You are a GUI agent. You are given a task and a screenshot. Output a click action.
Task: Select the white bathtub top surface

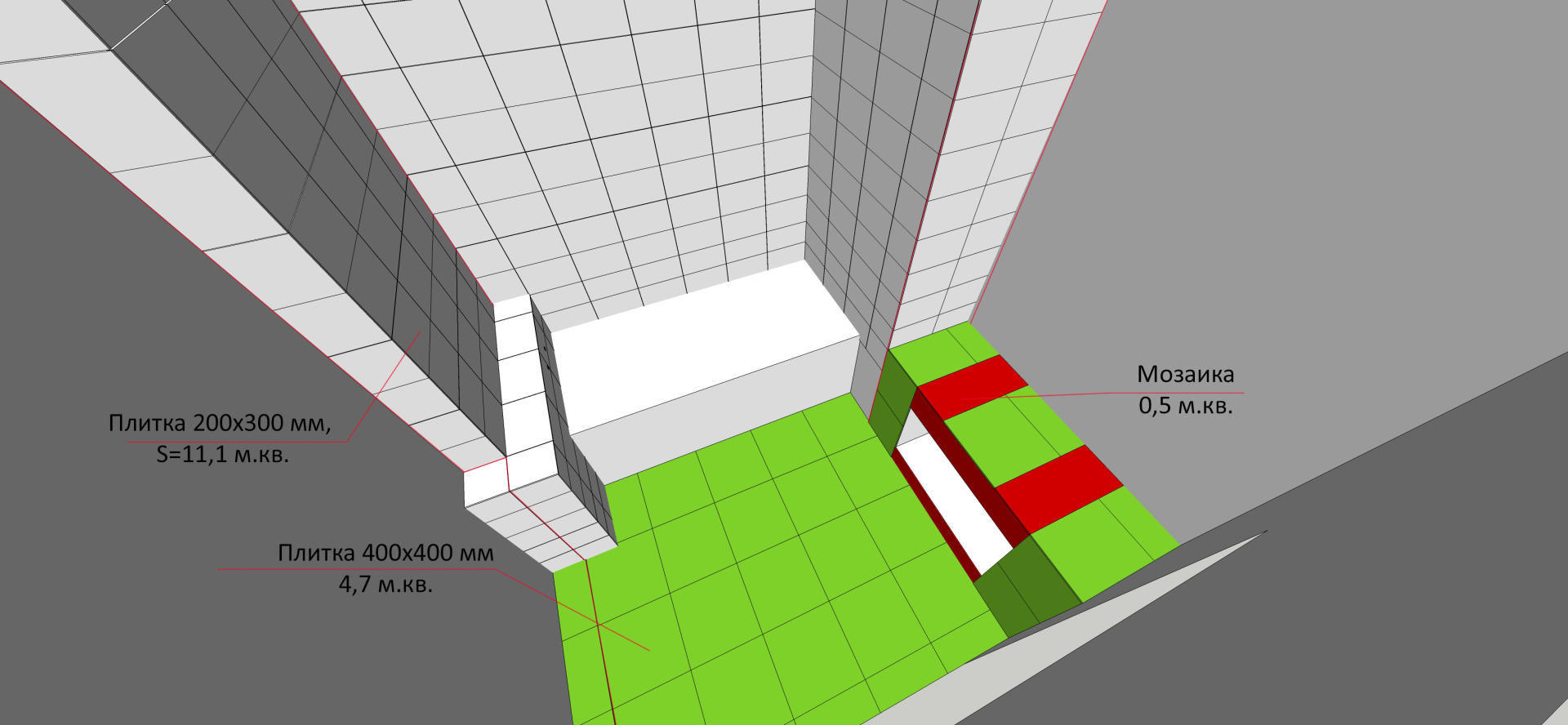coord(702,343)
